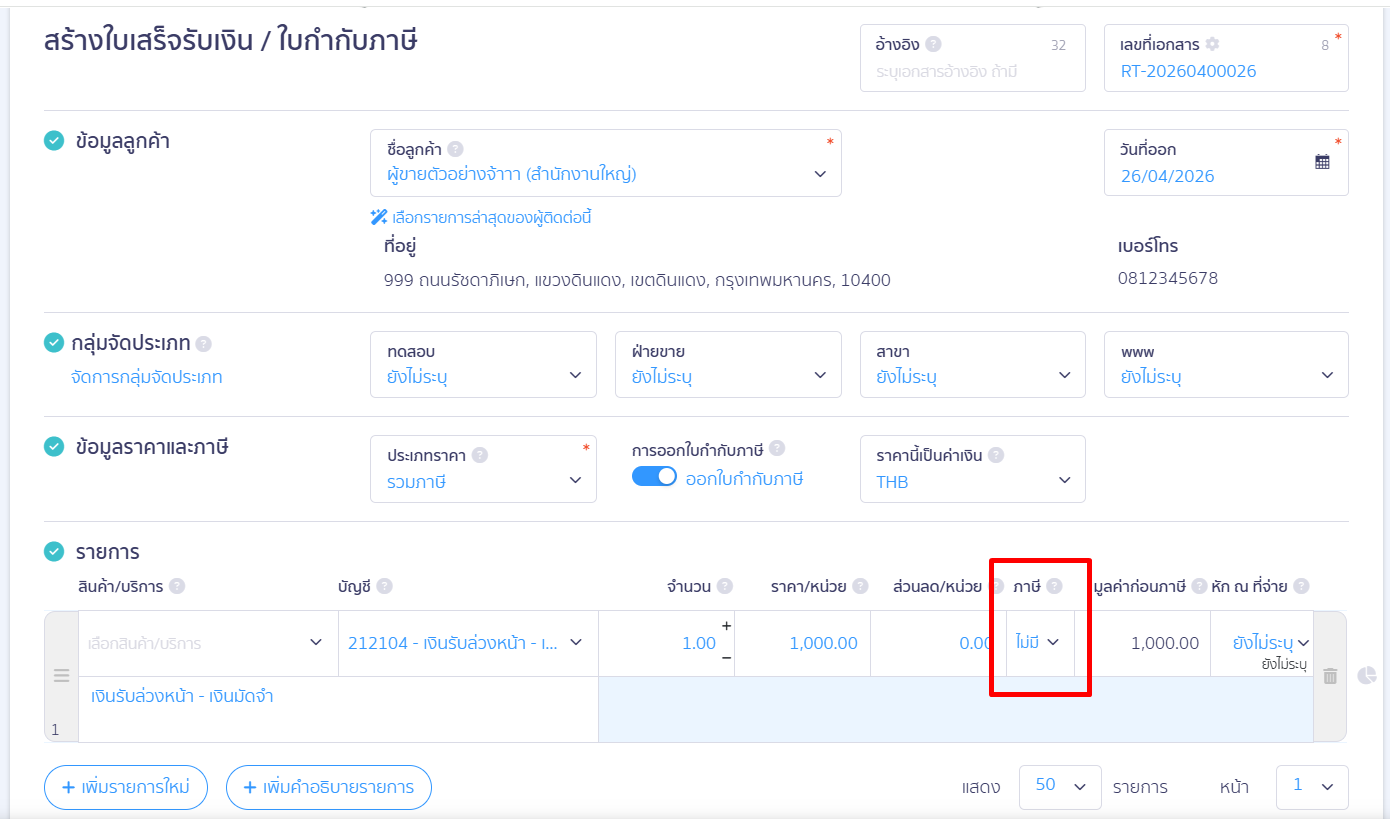Screen dimensions: 1390x821
Task: Click help icon beside สินค้า/บริการ column
Action: (x=177, y=587)
